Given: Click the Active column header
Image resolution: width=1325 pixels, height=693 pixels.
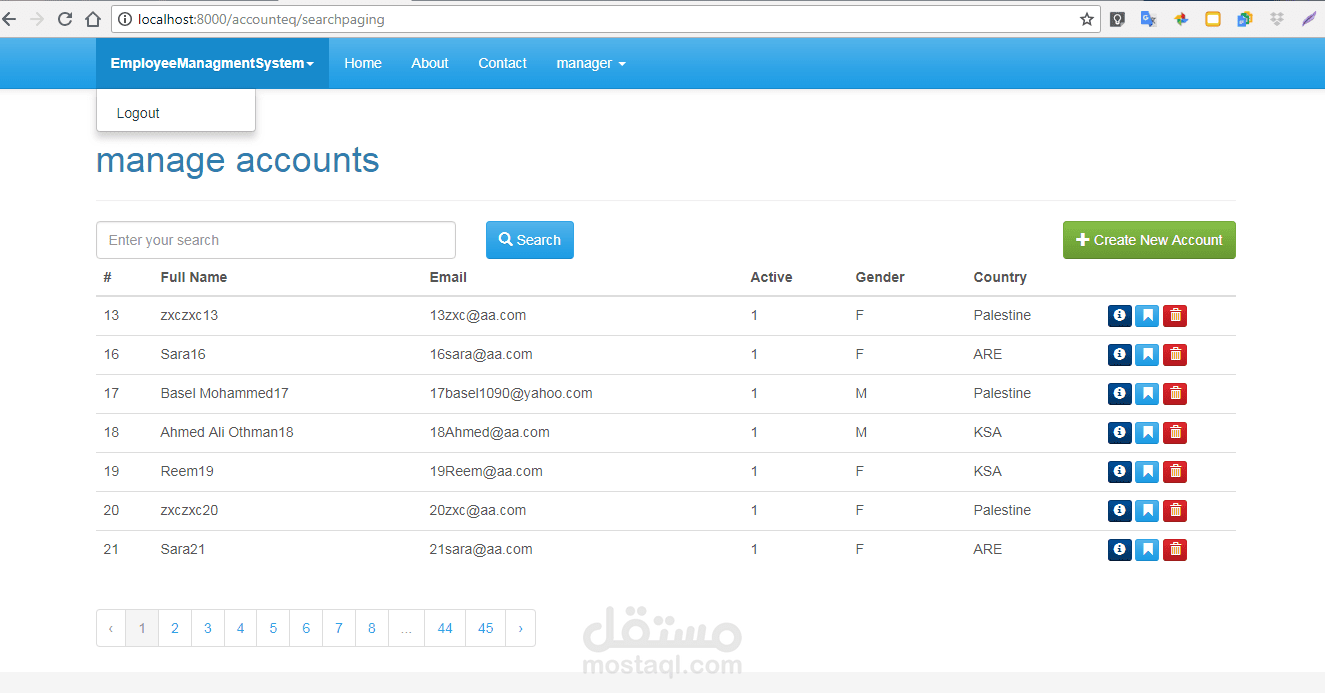Looking at the screenshot, I should (x=771, y=277).
